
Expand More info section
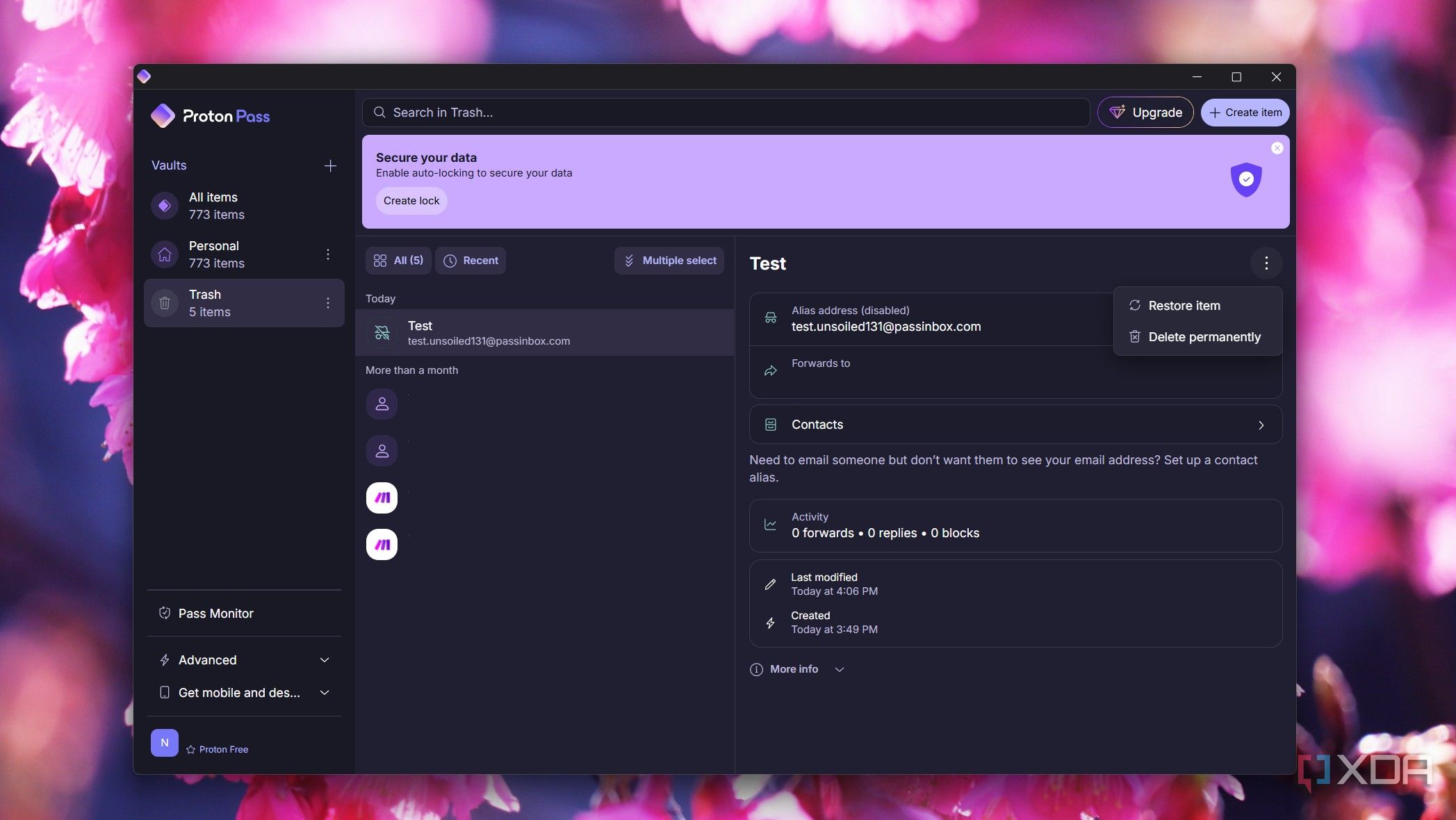click(x=796, y=669)
